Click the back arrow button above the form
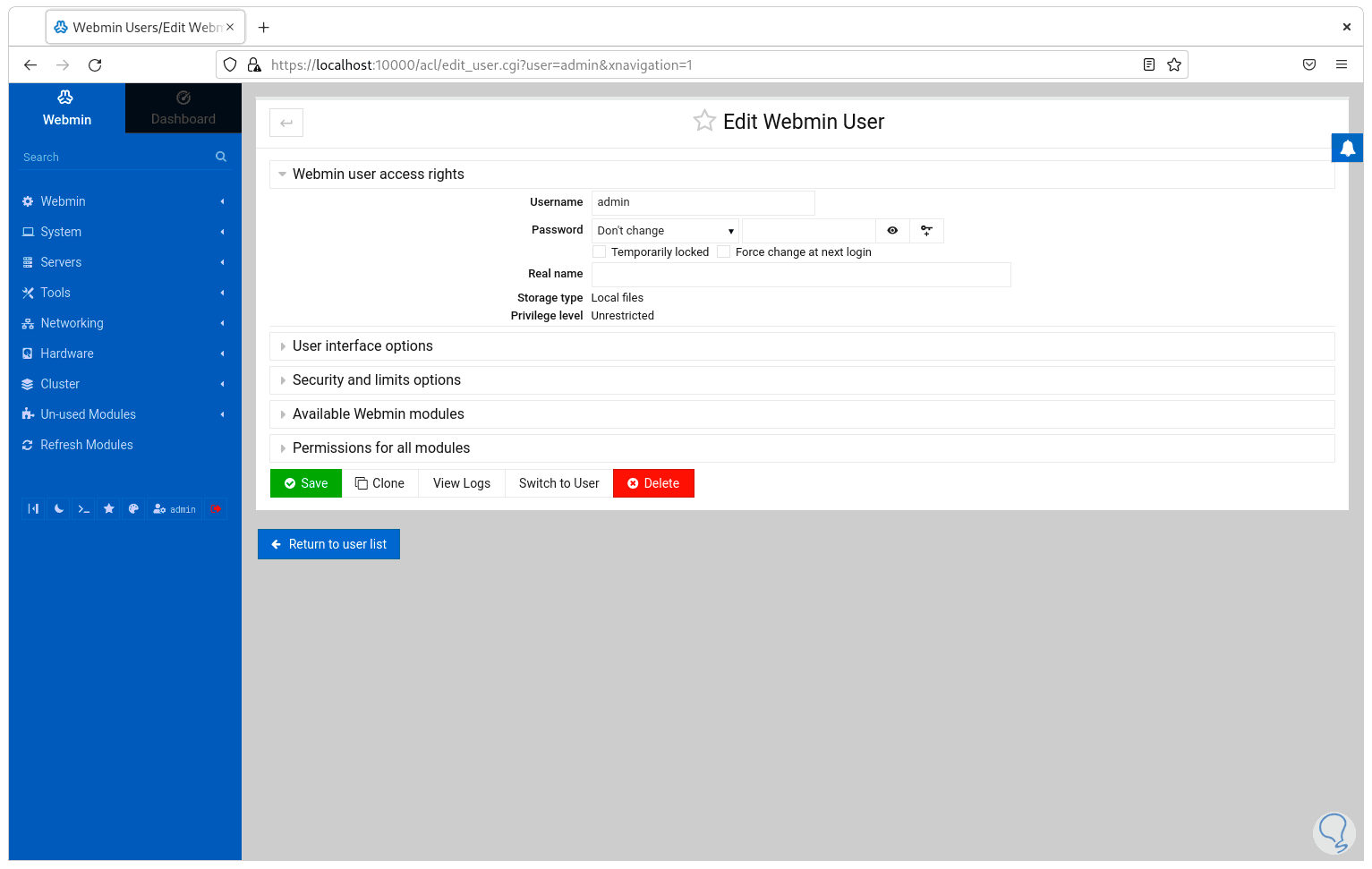The image size is (1372, 869). coord(286,123)
